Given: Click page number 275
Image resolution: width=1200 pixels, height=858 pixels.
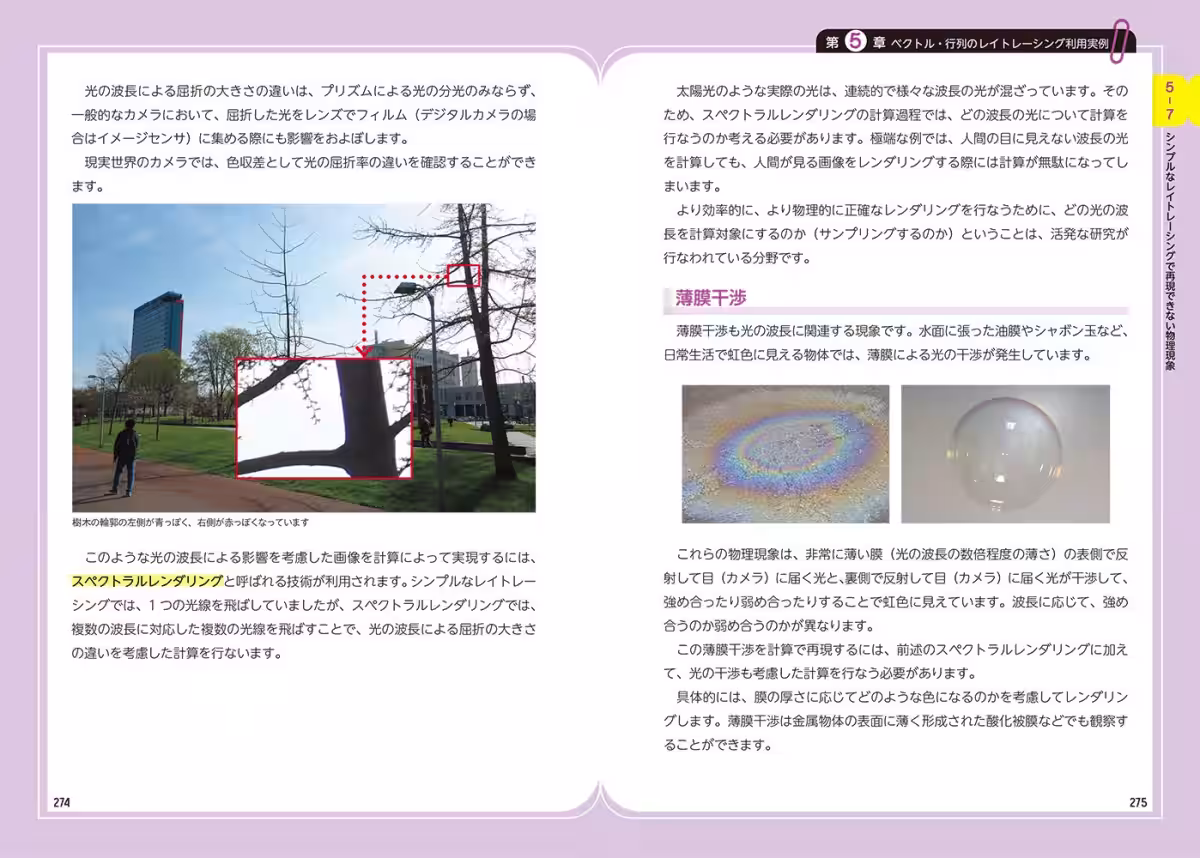Looking at the screenshot, I should (x=1138, y=801).
